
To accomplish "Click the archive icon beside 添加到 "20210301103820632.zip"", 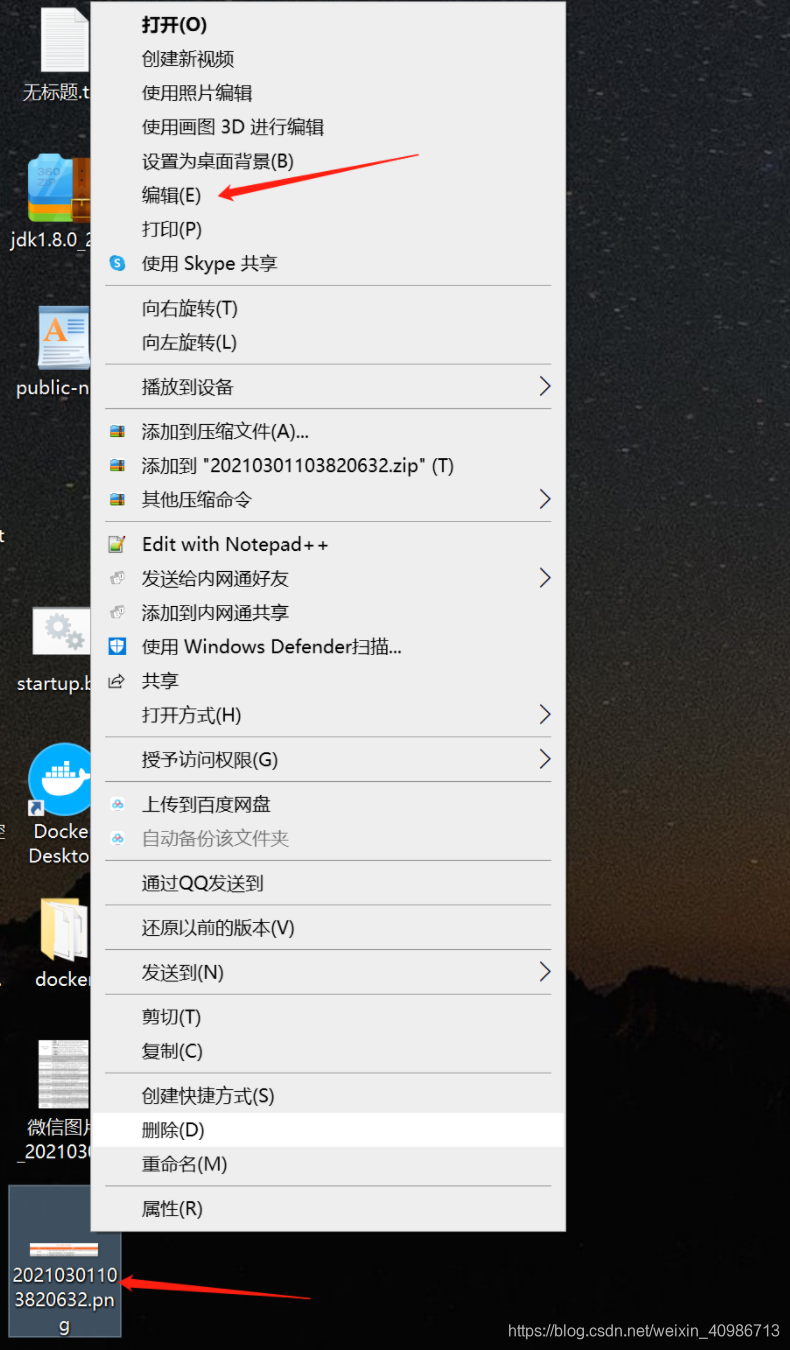I will pos(117,466).
